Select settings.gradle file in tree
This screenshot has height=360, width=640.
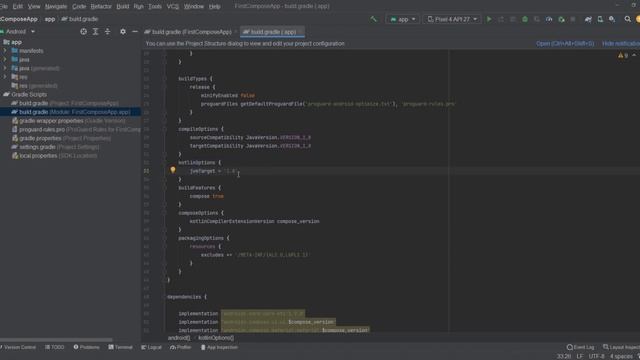pos(56,147)
